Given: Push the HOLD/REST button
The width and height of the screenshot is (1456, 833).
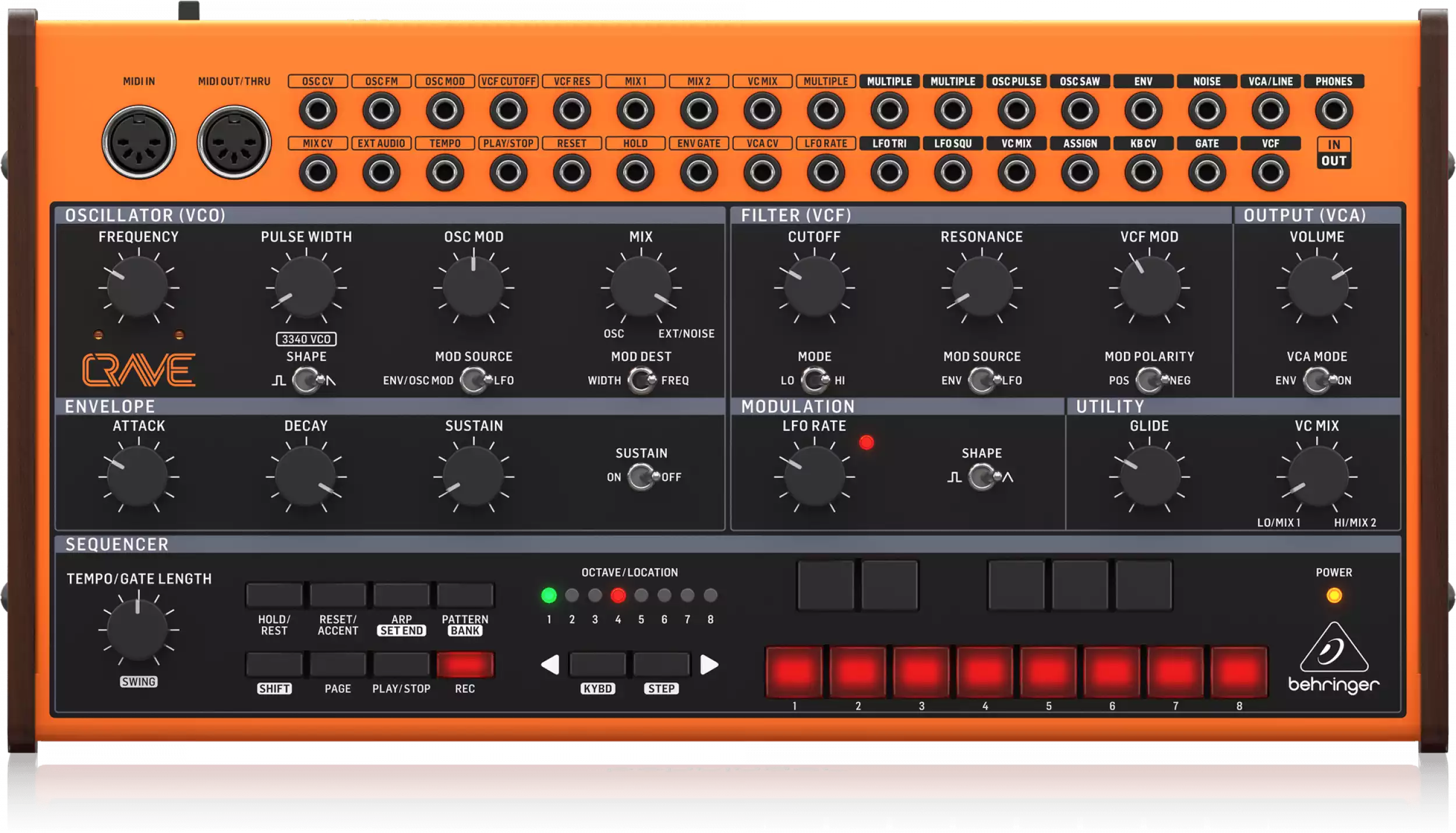Looking at the screenshot, I should point(274,595).
